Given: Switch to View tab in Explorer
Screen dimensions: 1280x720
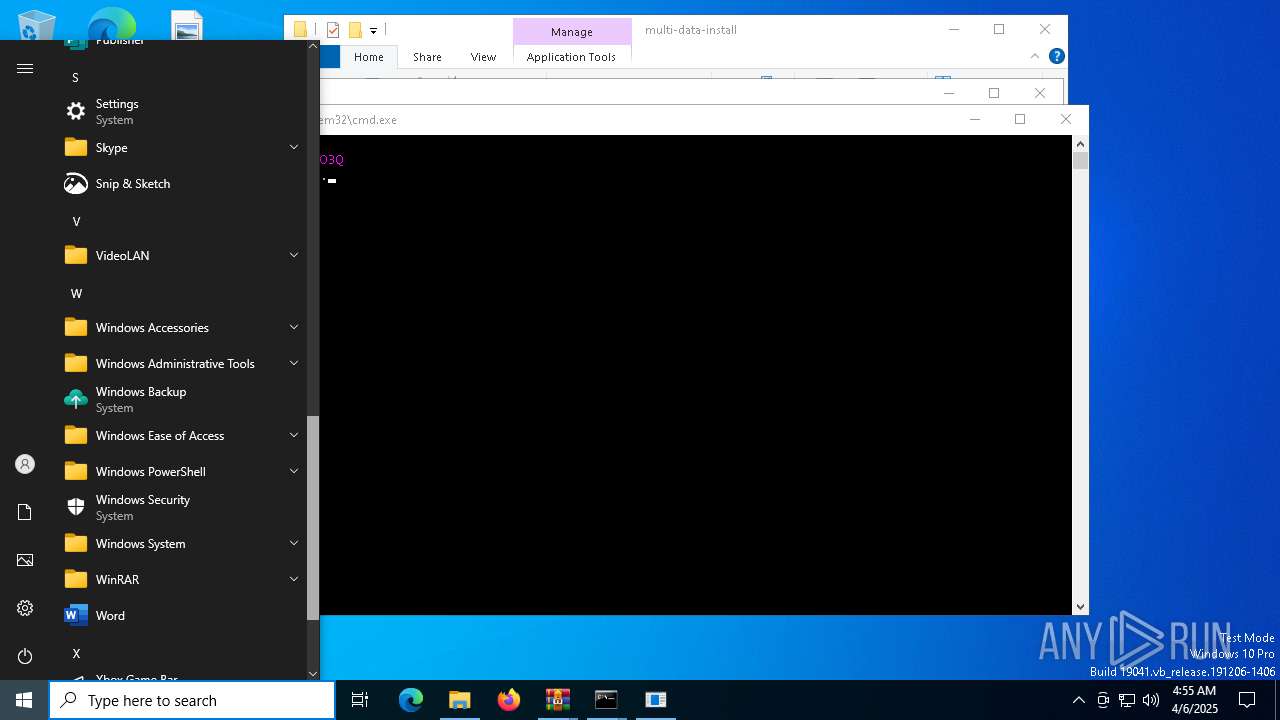Looking at the screenshot, I should tap(483, 57).
